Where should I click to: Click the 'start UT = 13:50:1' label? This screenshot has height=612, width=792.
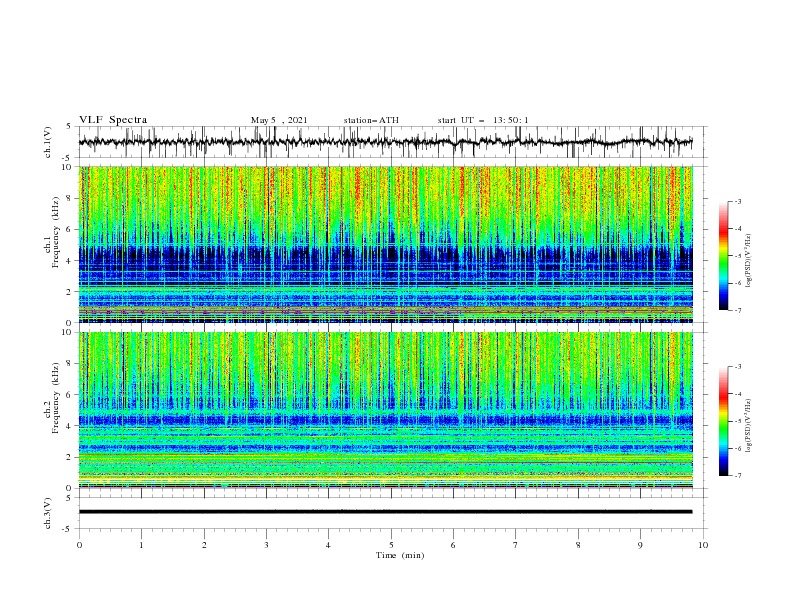coord(483,120)
